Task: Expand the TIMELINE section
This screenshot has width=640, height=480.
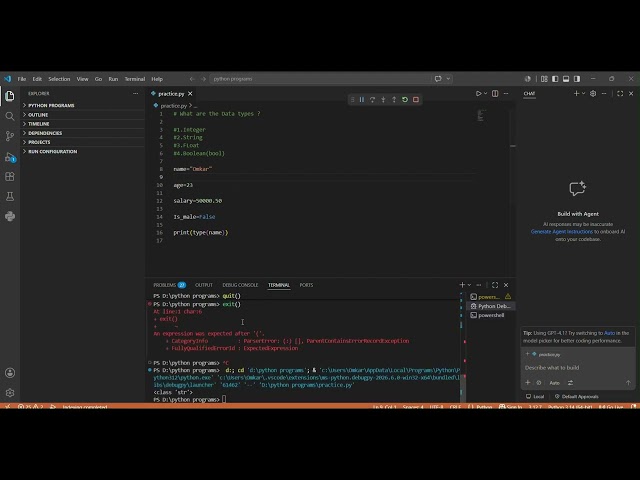Action: 83,124
